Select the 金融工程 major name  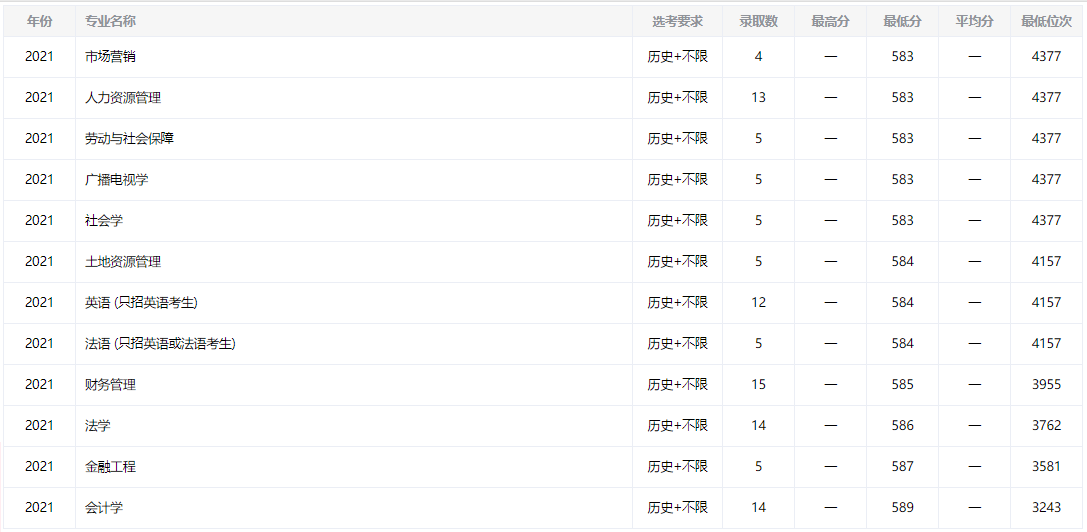(x=110, y=467)
